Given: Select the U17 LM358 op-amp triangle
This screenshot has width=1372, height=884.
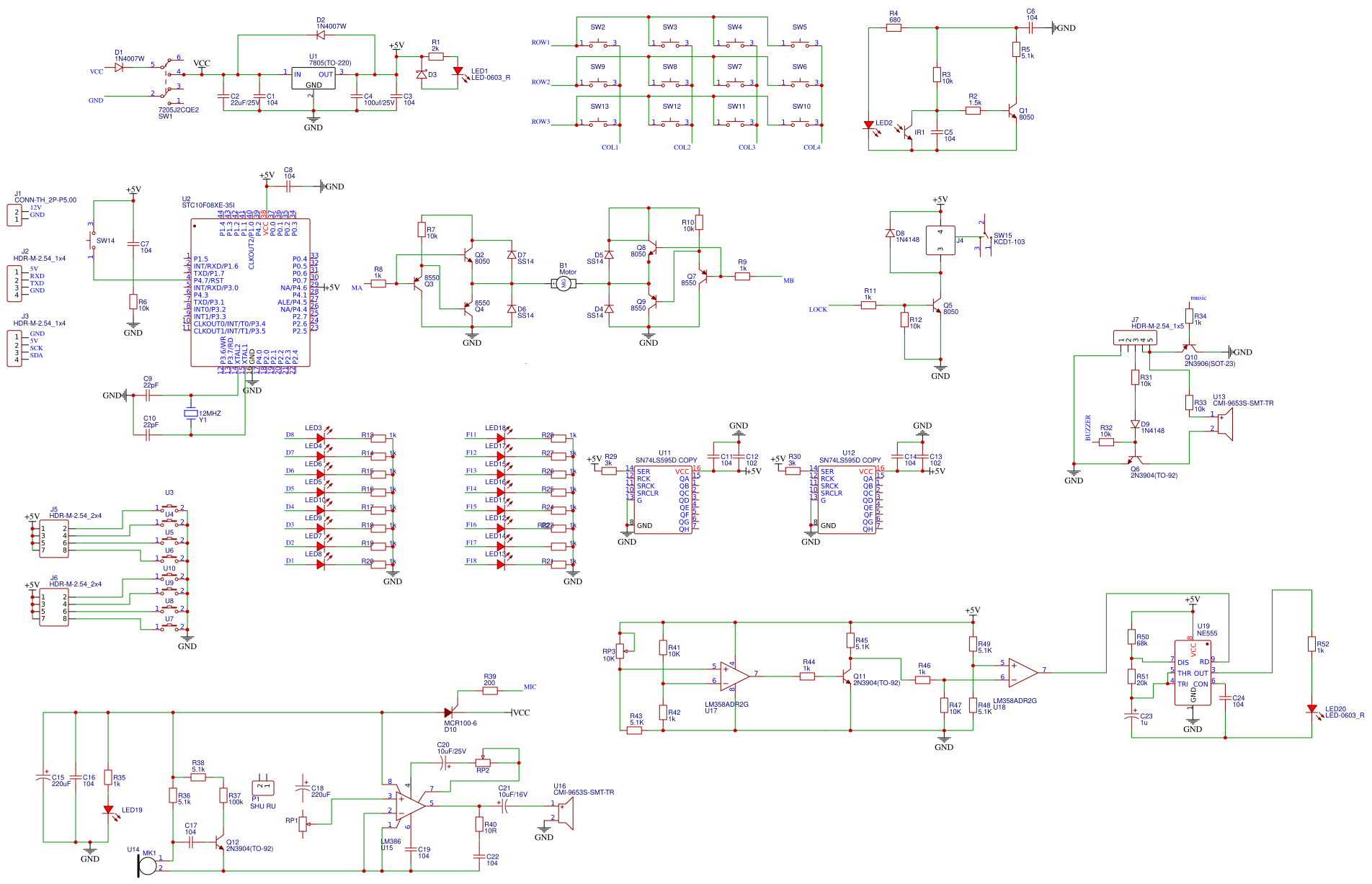Looking at the screenshot, I should click(x=735, y=677).
